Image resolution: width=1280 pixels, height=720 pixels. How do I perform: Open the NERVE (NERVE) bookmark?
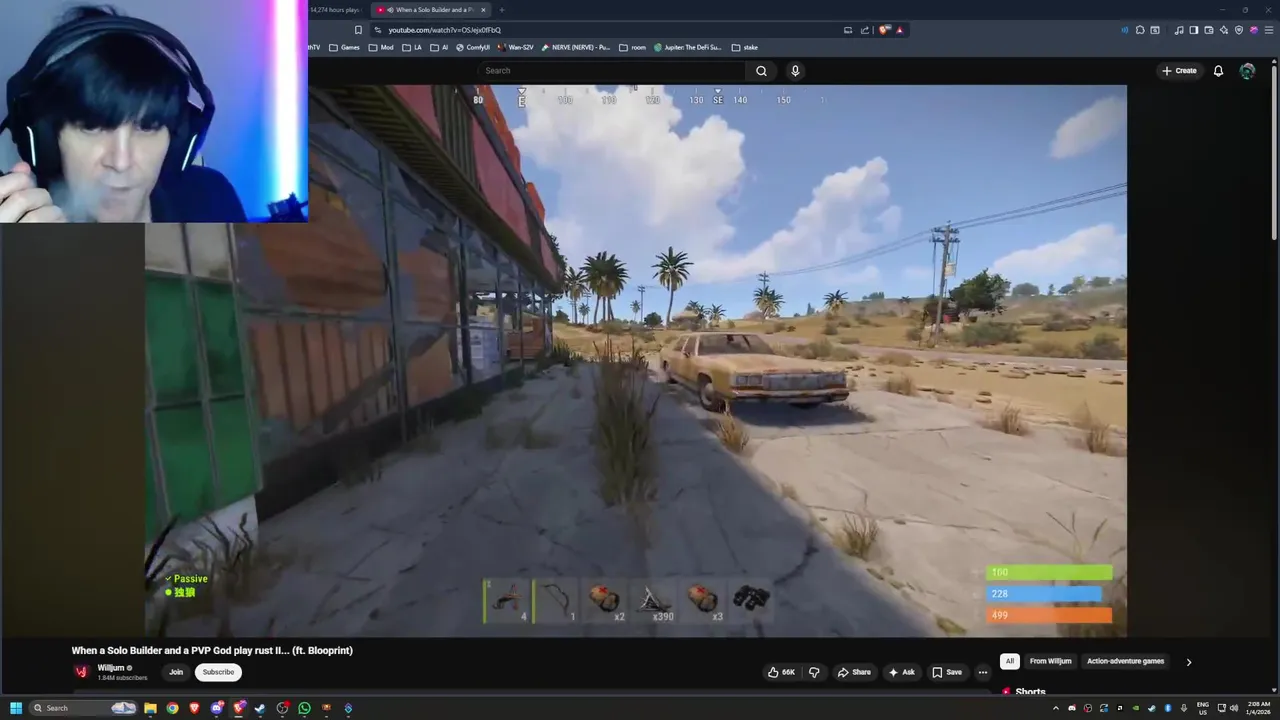click(574, 47)
